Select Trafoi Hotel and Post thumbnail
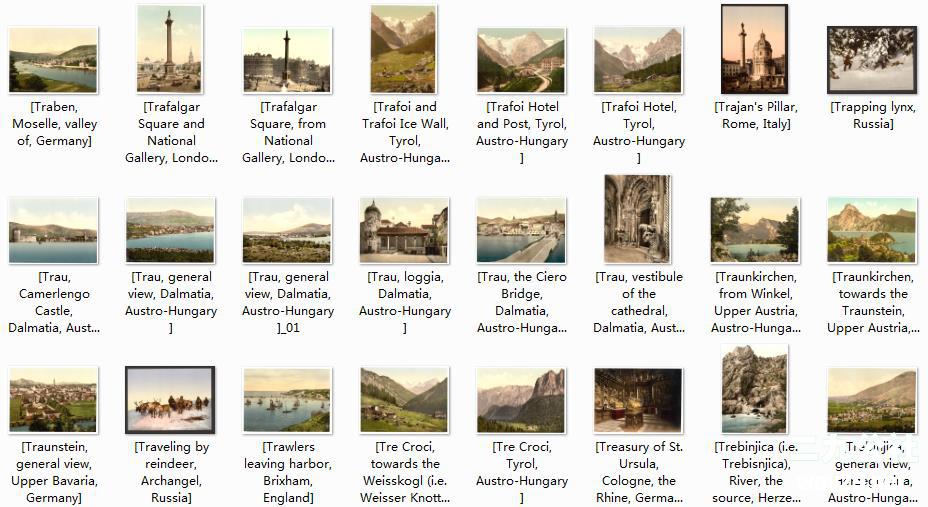 (x=521, y=60)
